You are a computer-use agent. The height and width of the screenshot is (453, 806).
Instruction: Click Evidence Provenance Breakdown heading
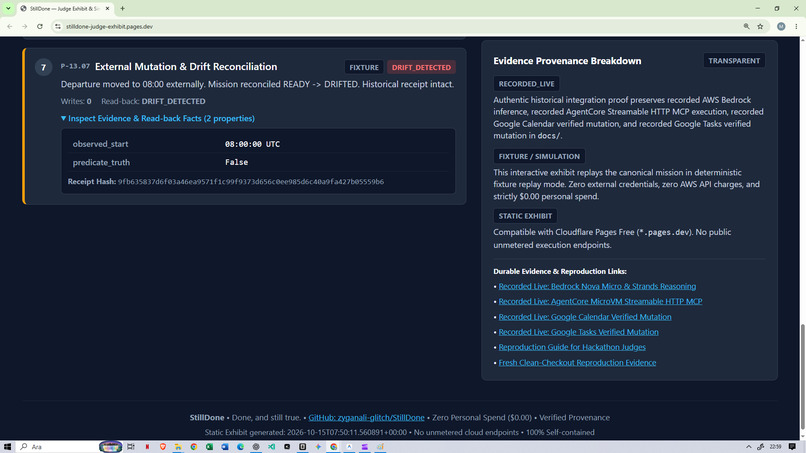click(x=567, y=61)
